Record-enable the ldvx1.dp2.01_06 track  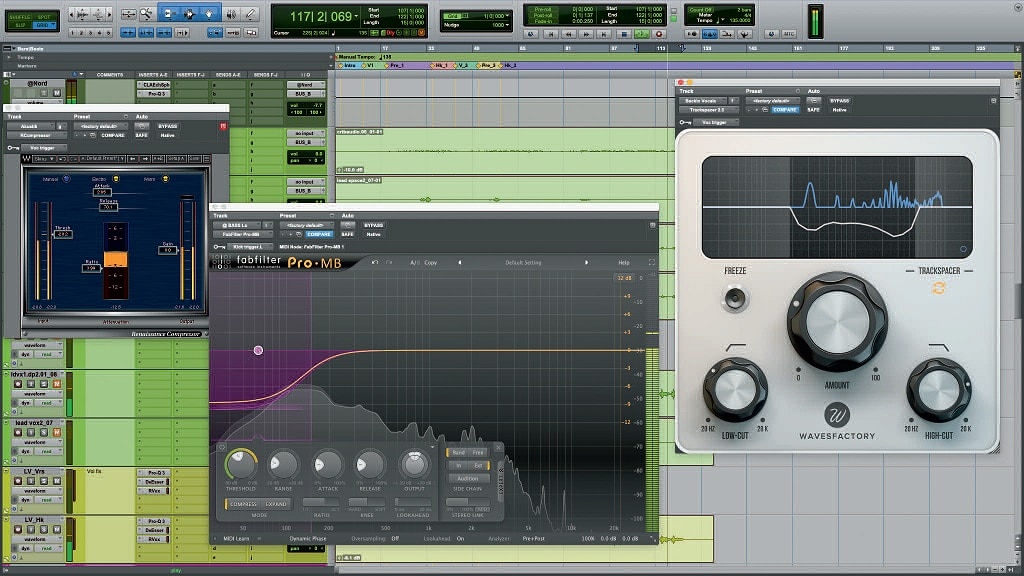(18, 383)
